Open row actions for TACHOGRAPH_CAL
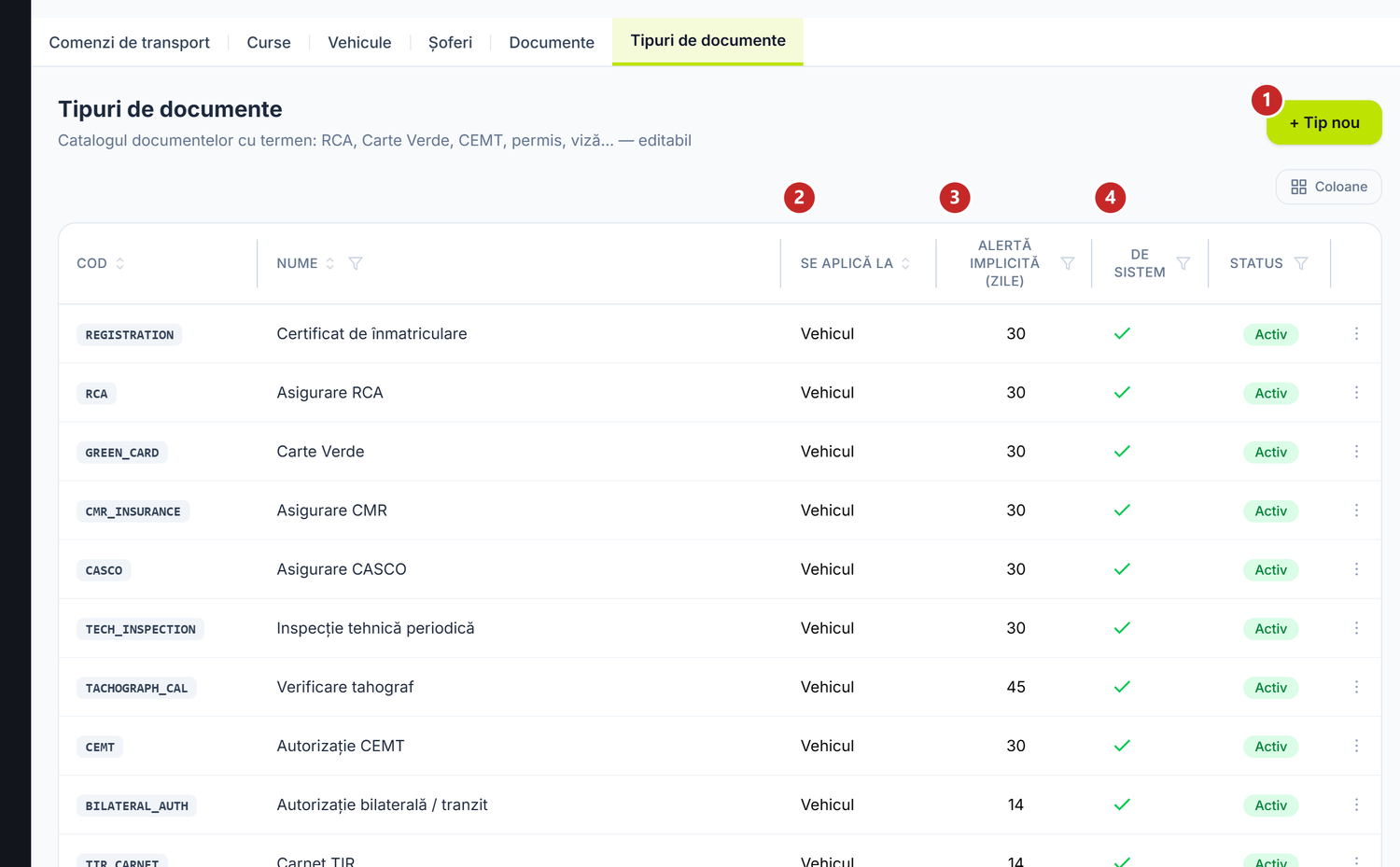Image resolution: width=1400 pixels, height=867 pixels. point(1356,687)
